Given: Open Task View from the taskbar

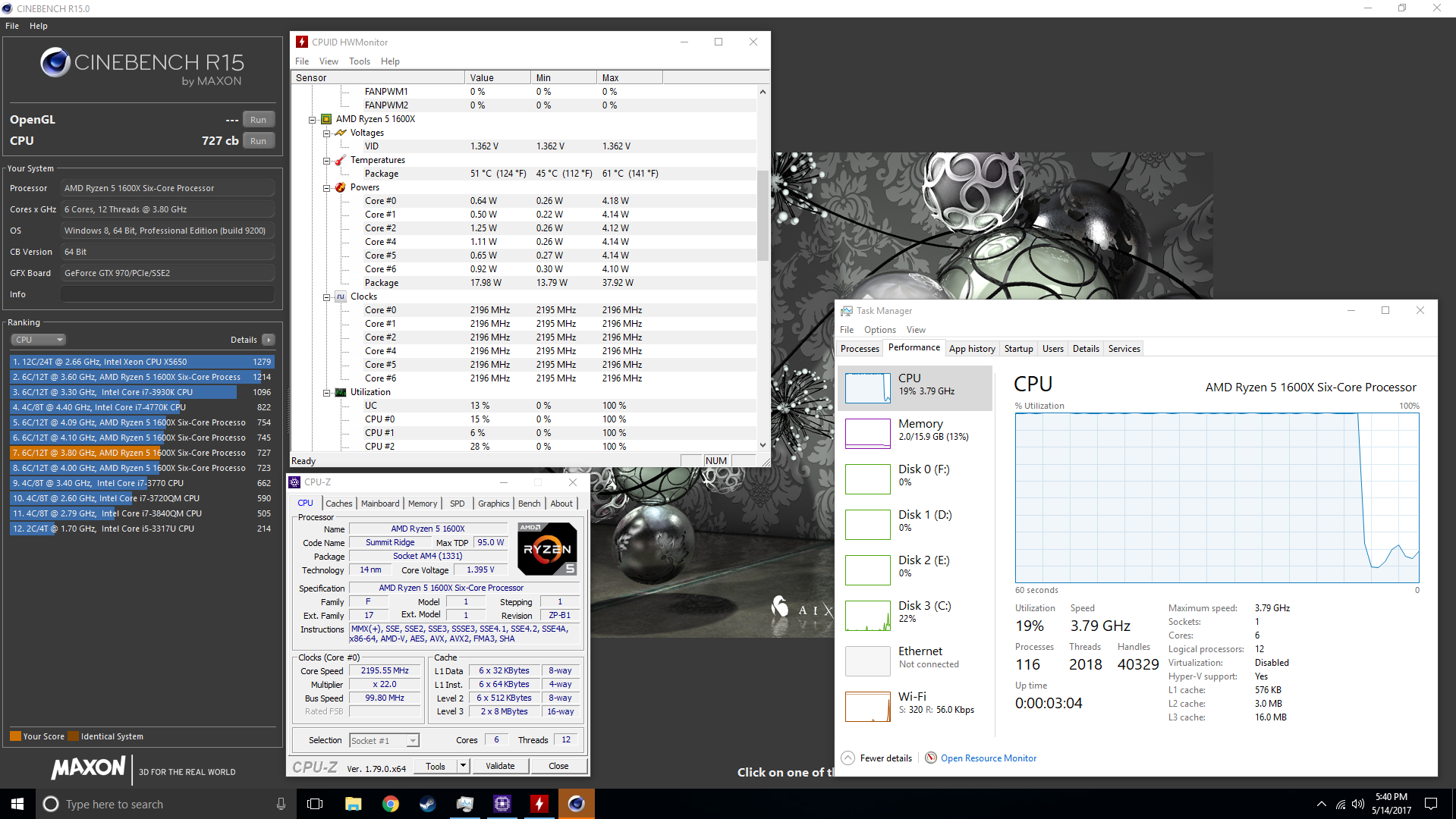Looking at the screenshot, I should pos(315,804).
